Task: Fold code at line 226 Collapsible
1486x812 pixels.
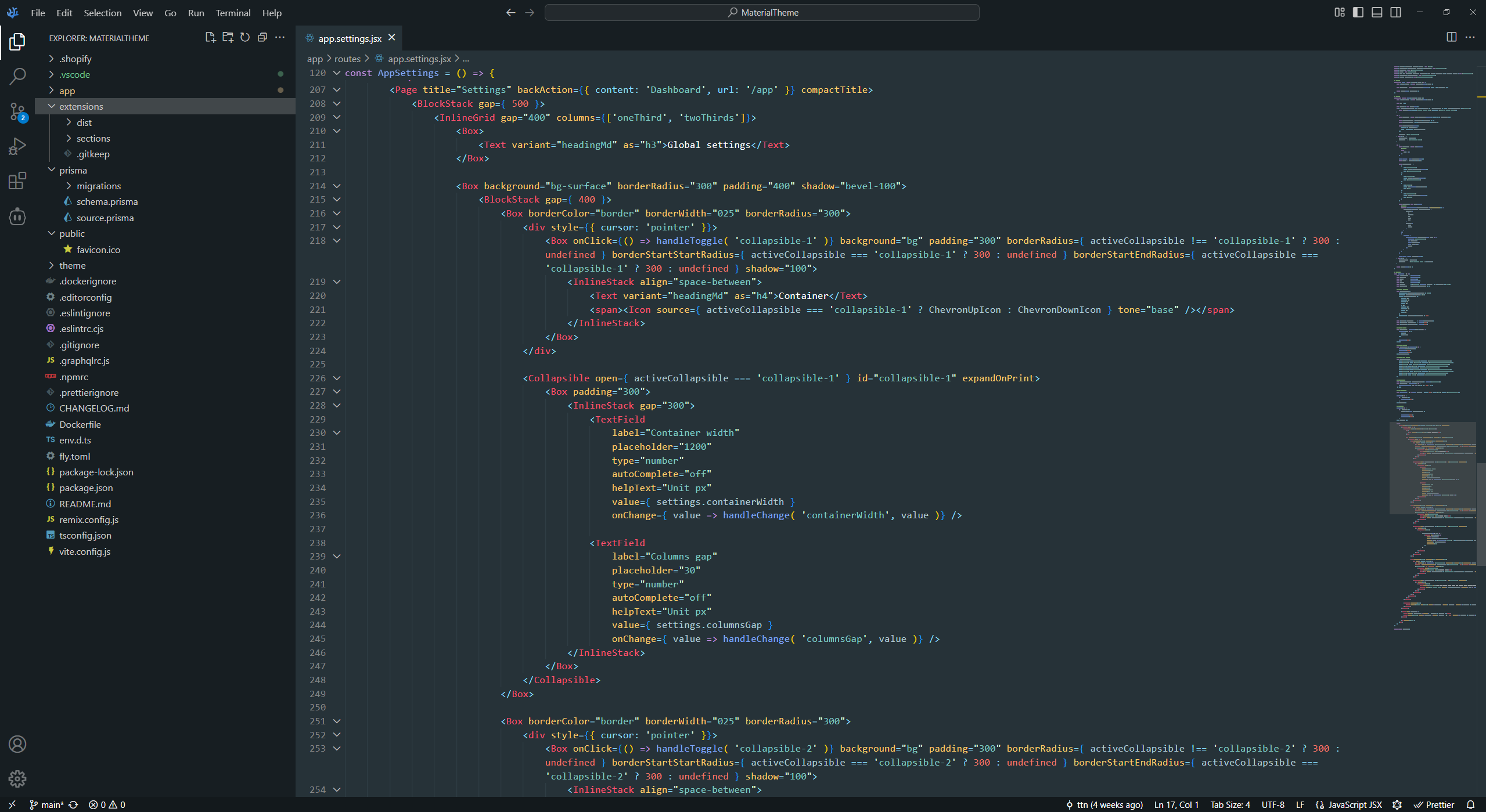Action: click(x=337, y=378)
